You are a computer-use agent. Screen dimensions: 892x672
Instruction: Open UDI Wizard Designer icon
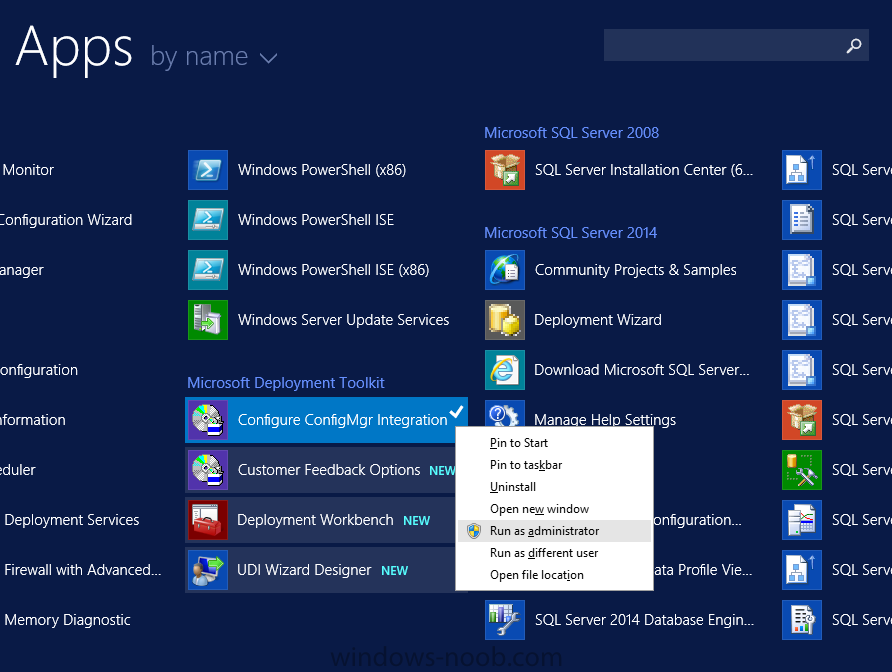click(208, 570)
